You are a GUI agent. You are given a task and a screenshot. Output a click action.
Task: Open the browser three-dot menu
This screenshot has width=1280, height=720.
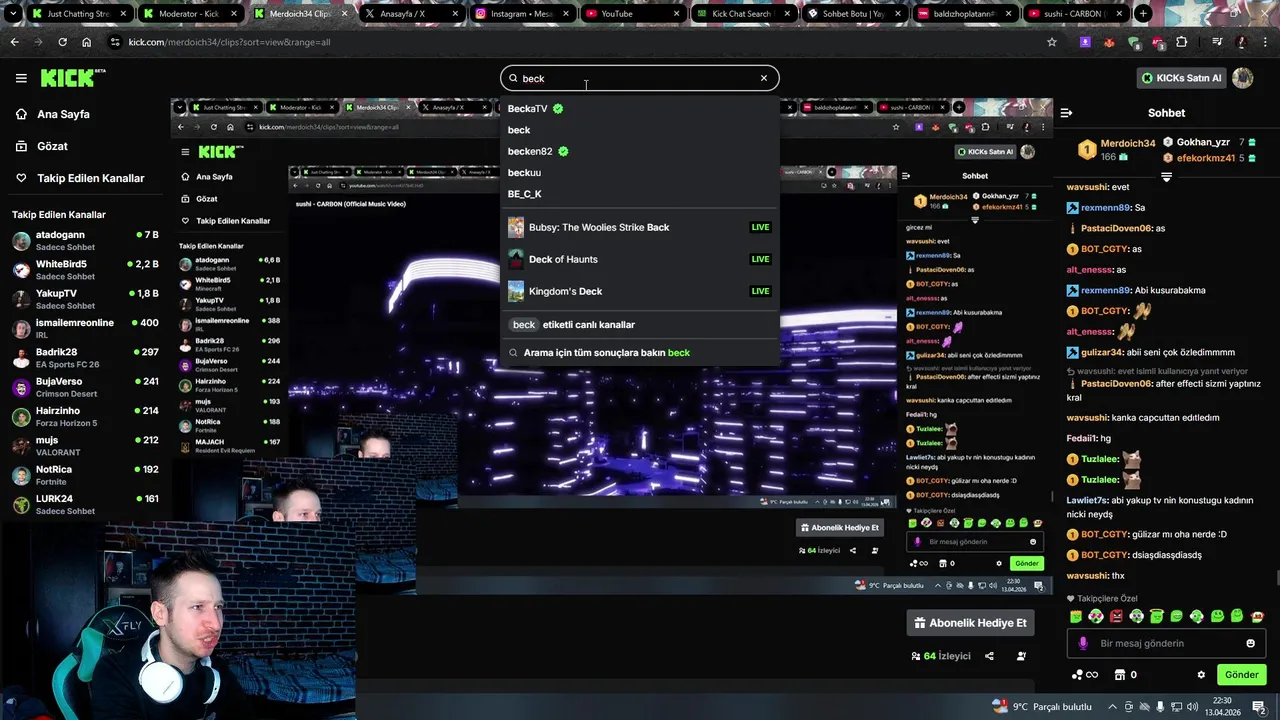coord(1265,42)
